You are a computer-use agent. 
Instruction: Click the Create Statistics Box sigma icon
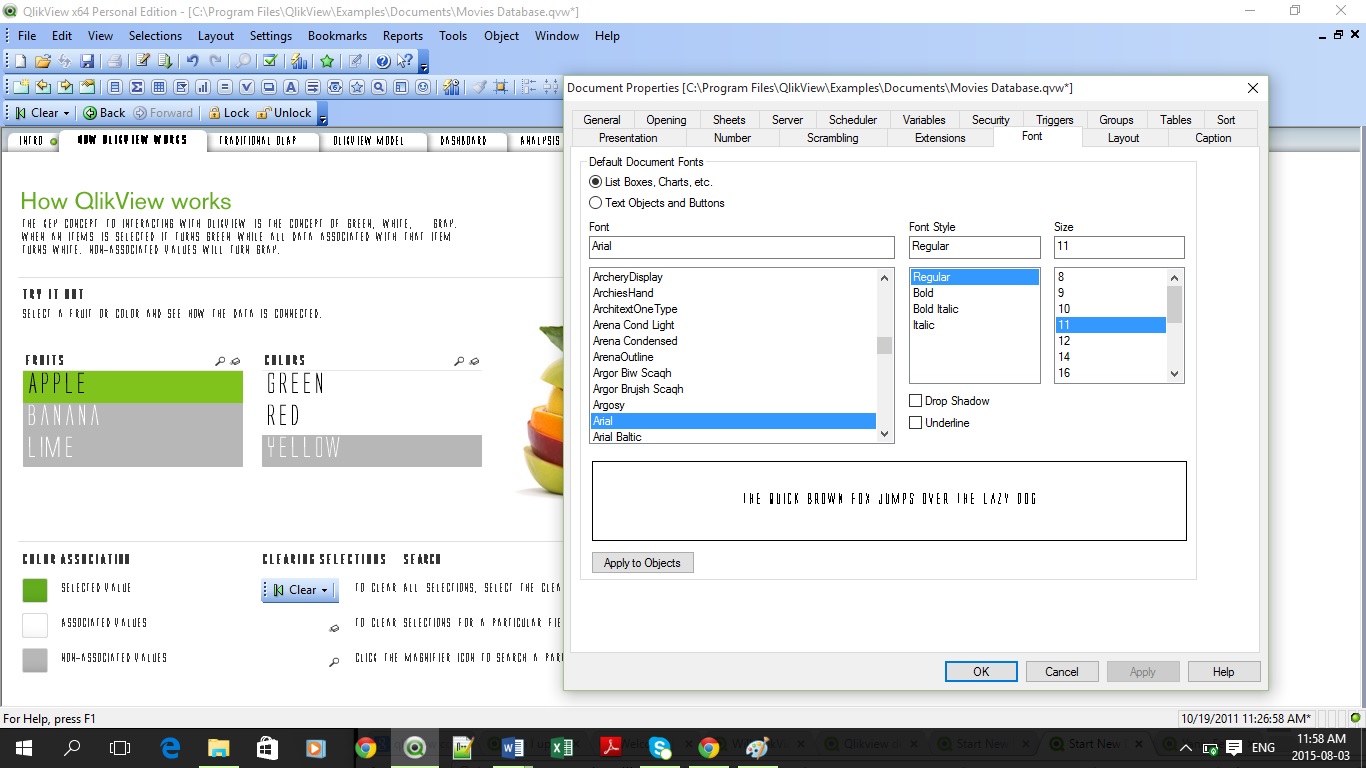(x=137, y=87)
